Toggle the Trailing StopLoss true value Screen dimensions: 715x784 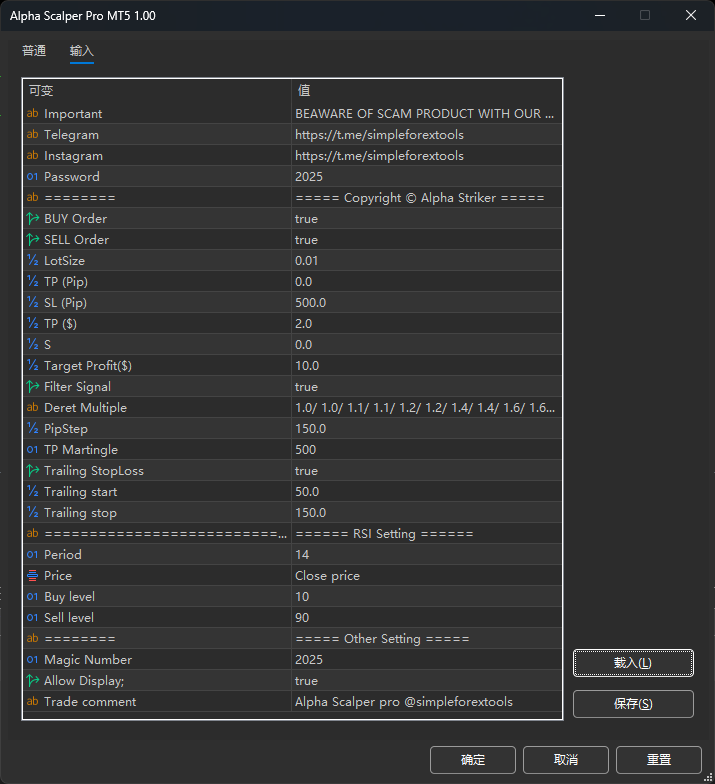pos(306,471)
